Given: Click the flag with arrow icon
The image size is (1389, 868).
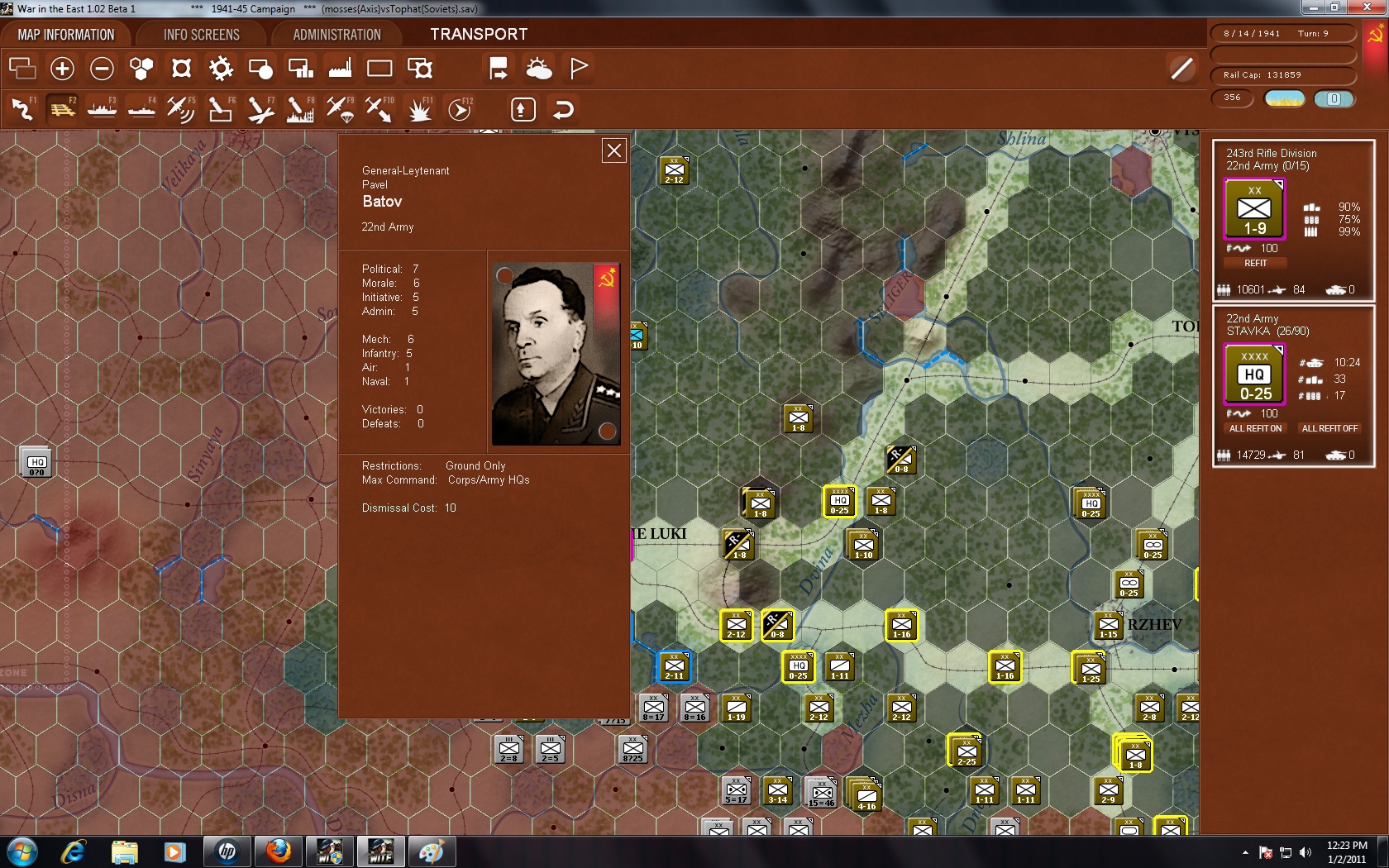Looking at the screenshot, I should [x=499, y=69].
